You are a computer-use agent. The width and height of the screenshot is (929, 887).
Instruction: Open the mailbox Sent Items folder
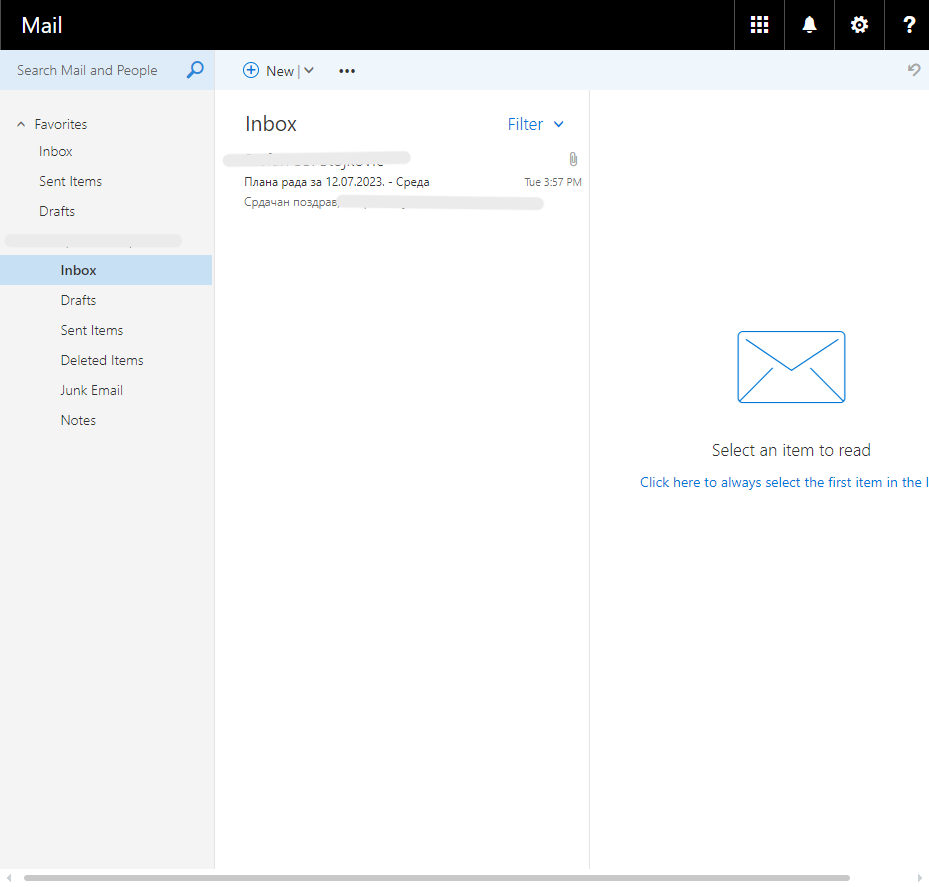click(x=92, y=331)
